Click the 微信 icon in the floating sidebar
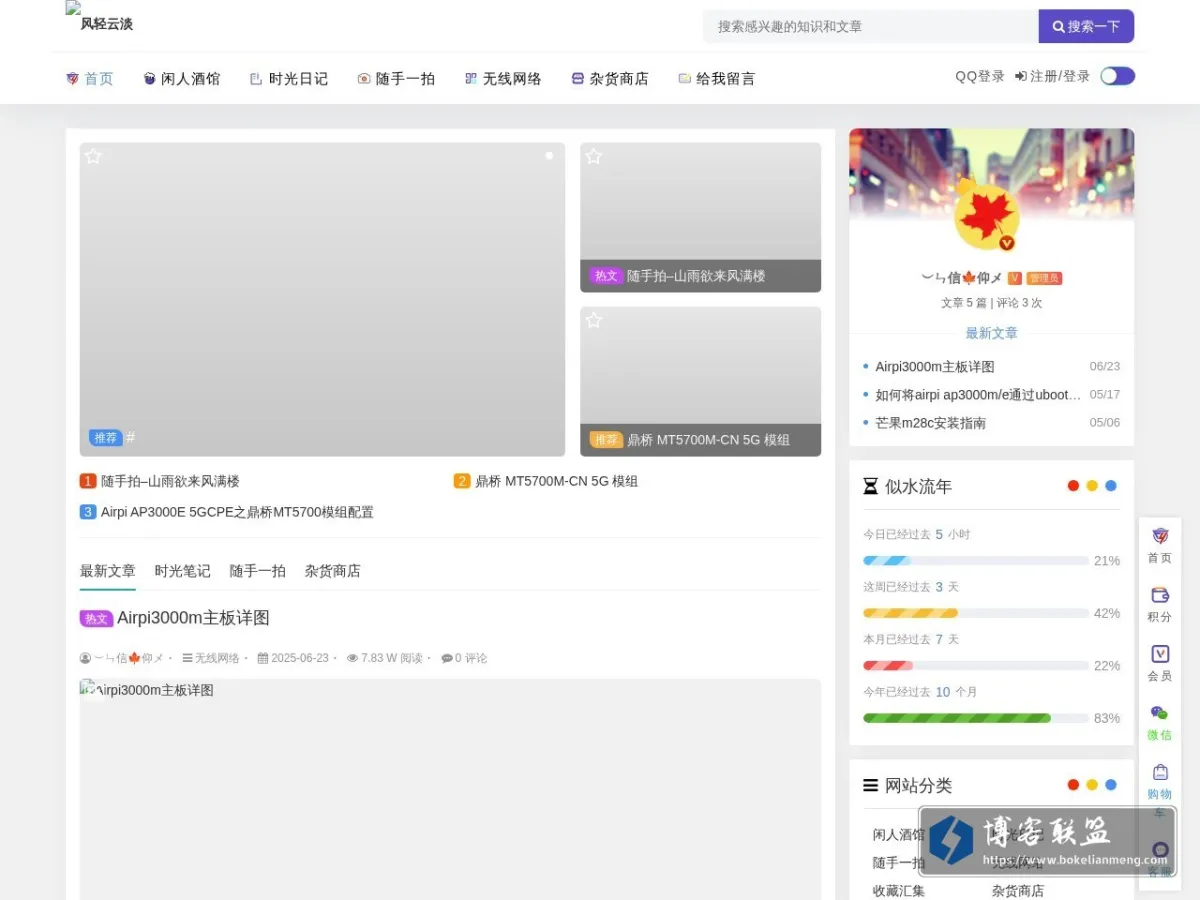This screenshot has width=1200, height=900. tap(1160, 713)
